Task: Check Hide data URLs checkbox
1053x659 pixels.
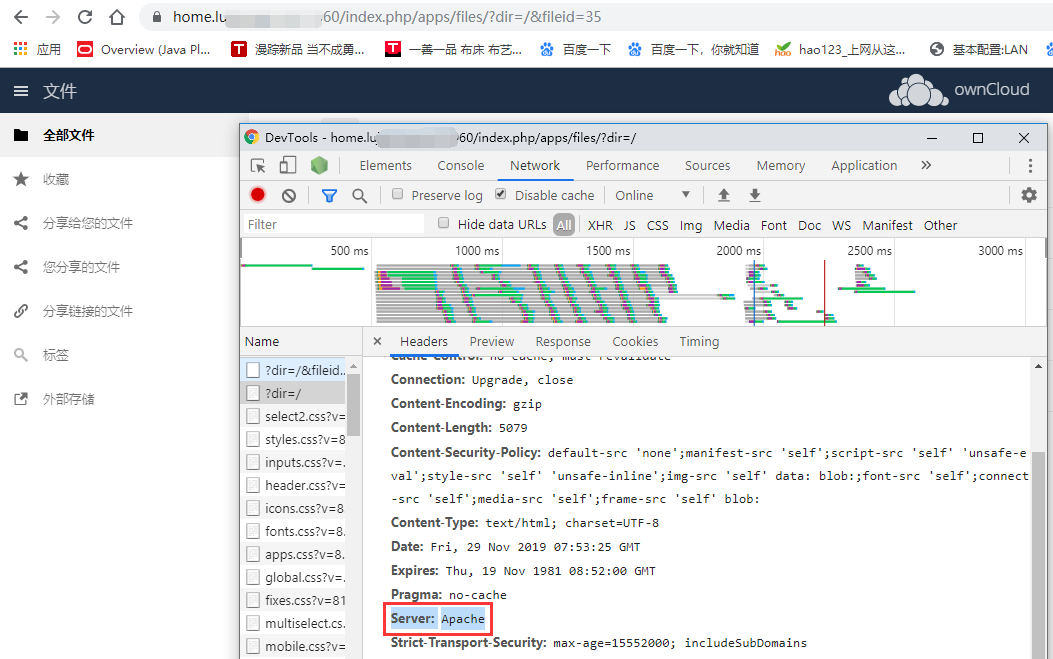Action: pyautogui.click(x=443, y=223)
